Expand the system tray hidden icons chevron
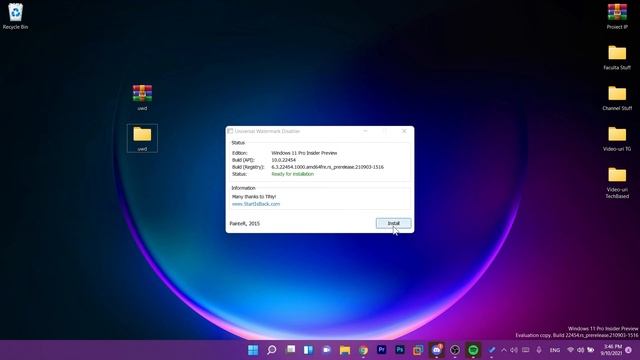 tap(504, 350)
